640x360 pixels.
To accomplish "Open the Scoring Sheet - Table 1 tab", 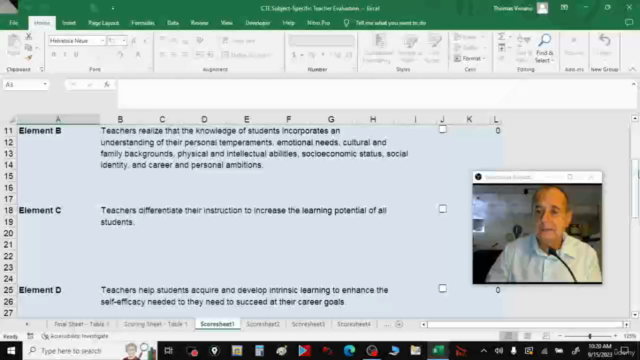I will (155, 324).
